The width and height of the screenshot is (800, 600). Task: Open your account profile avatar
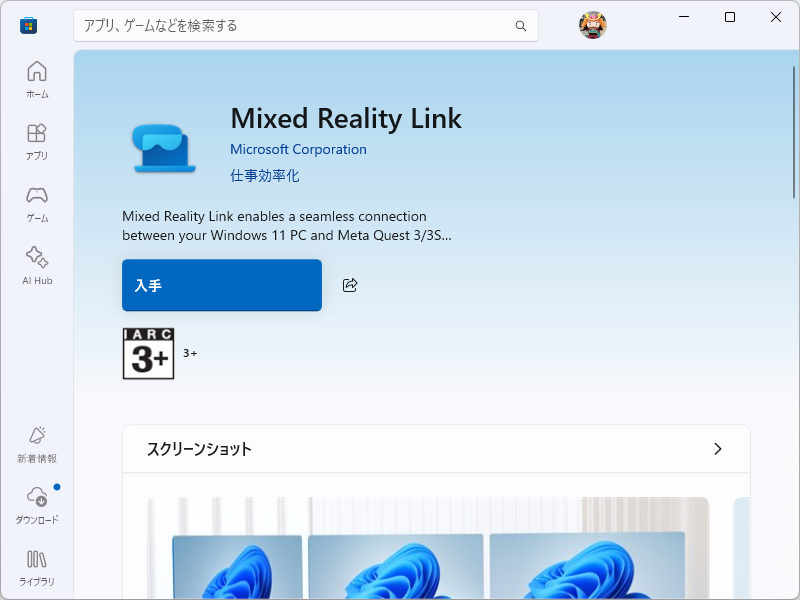tap(592, 25)
